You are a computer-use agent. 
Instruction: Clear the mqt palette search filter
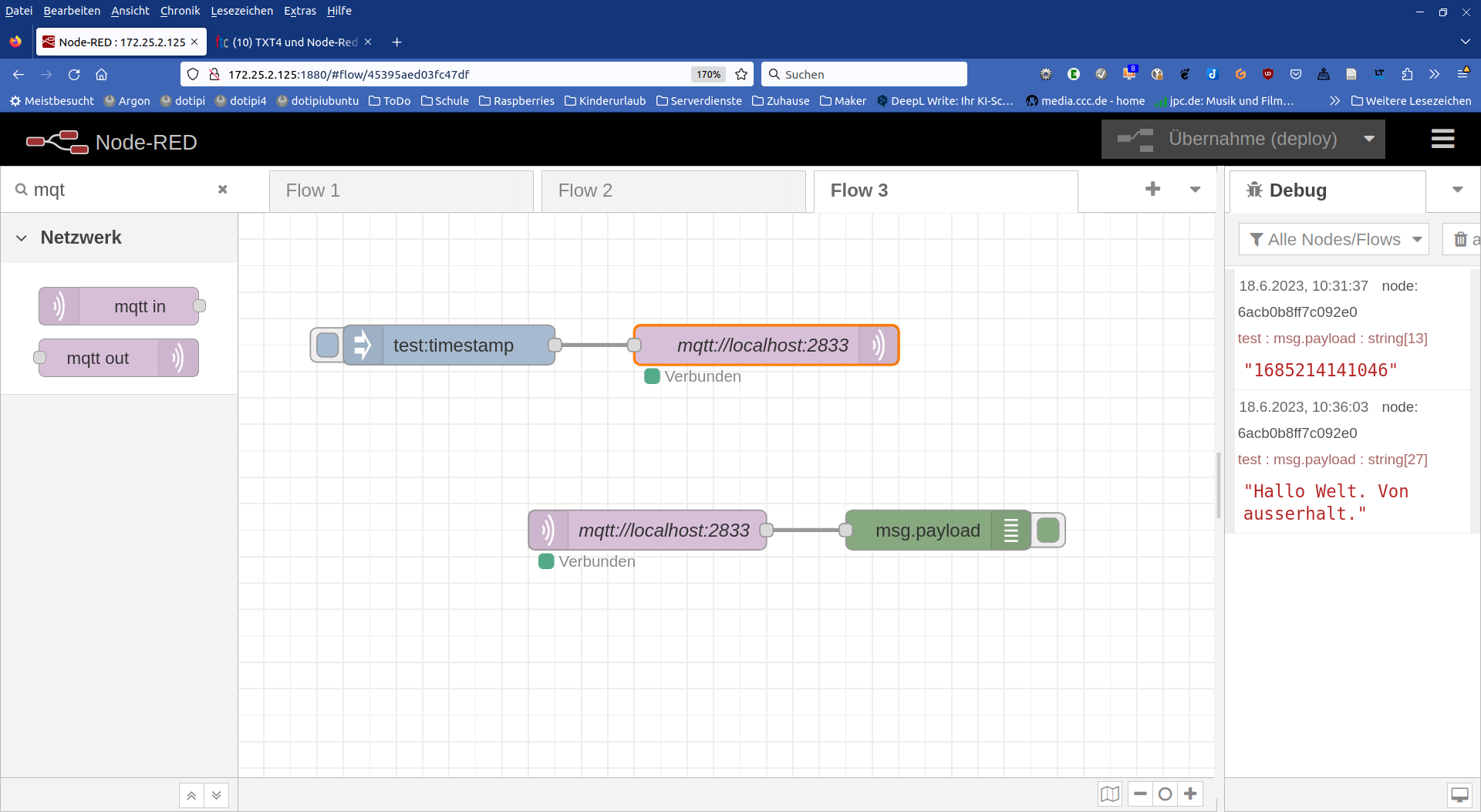(222, 189)
